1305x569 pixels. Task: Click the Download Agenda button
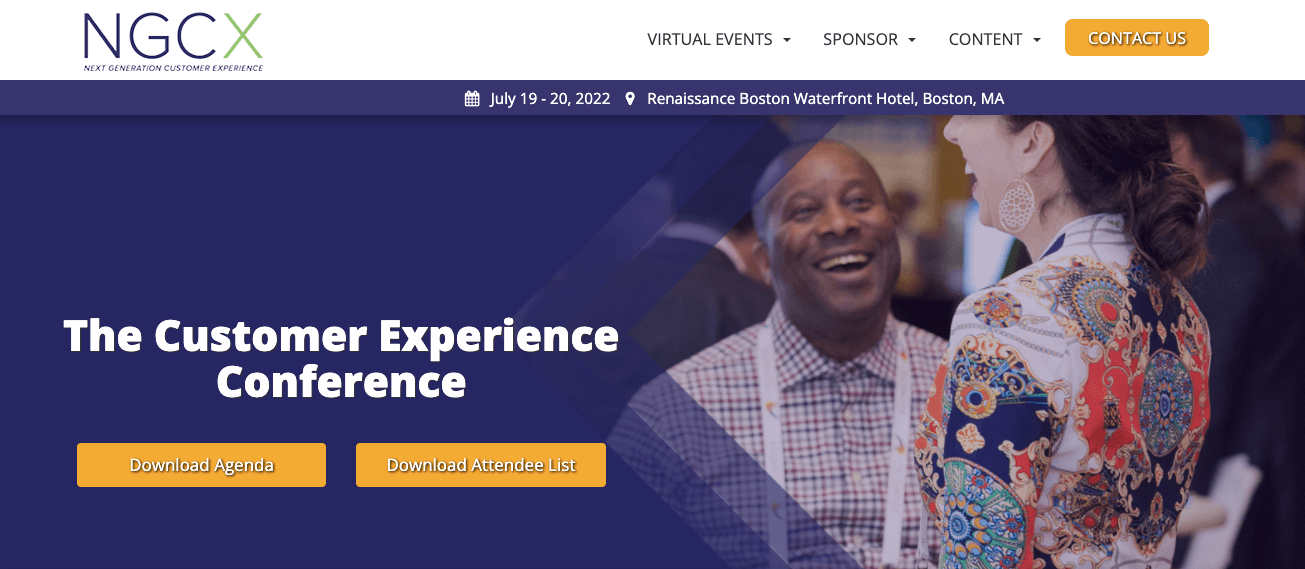click(x=201, y=465)
